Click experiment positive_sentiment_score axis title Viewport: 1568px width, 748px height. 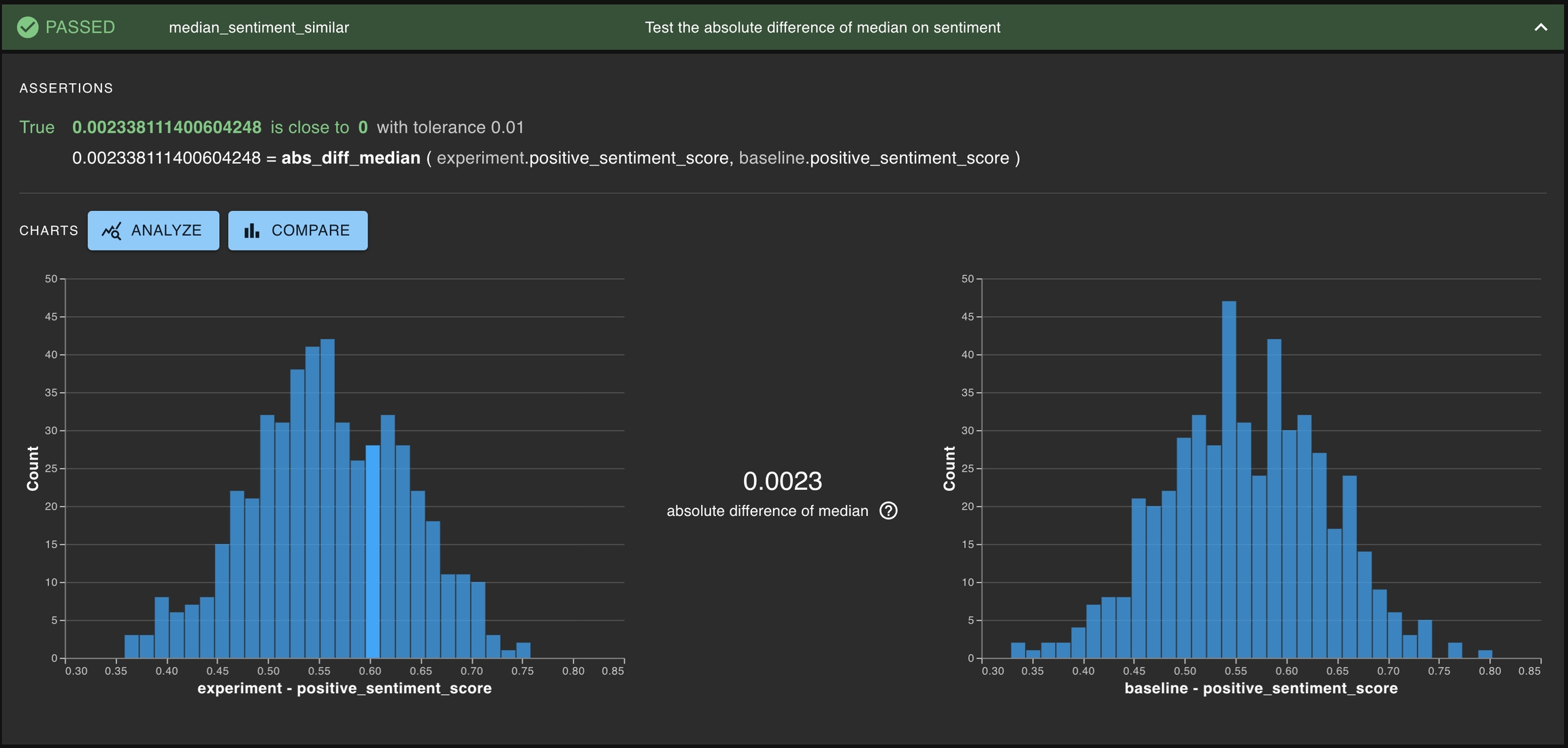tap(344, 688)
